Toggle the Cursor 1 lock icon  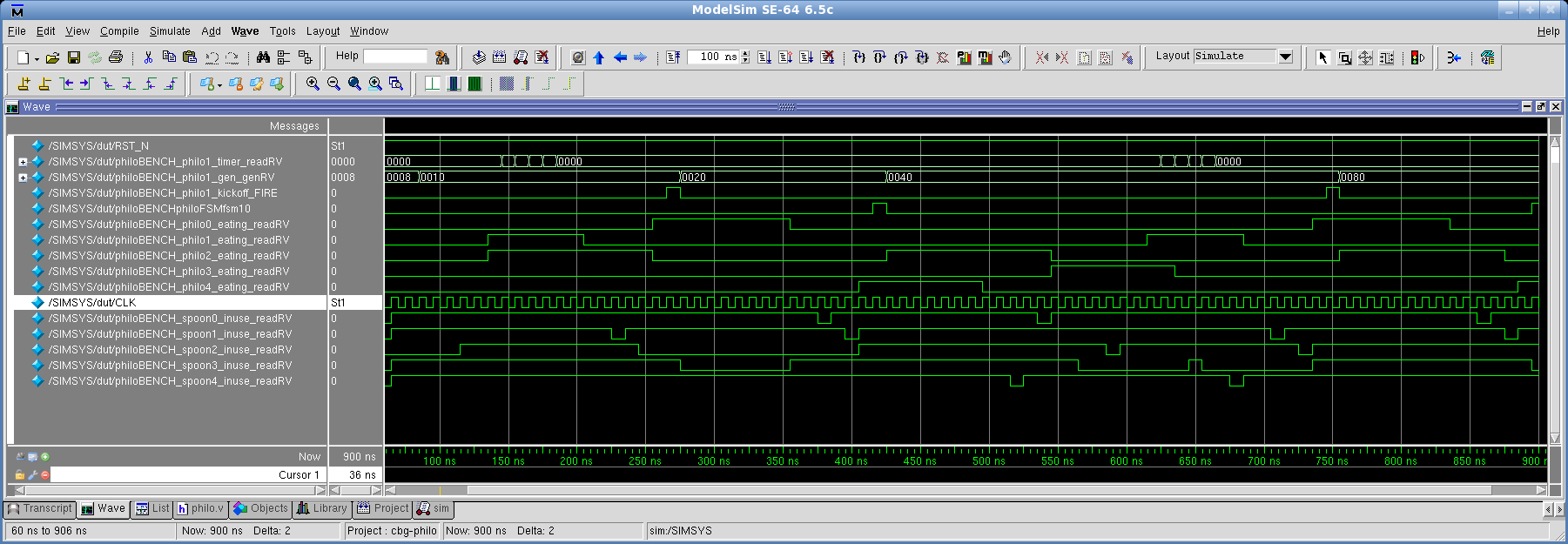coord(20,475)
